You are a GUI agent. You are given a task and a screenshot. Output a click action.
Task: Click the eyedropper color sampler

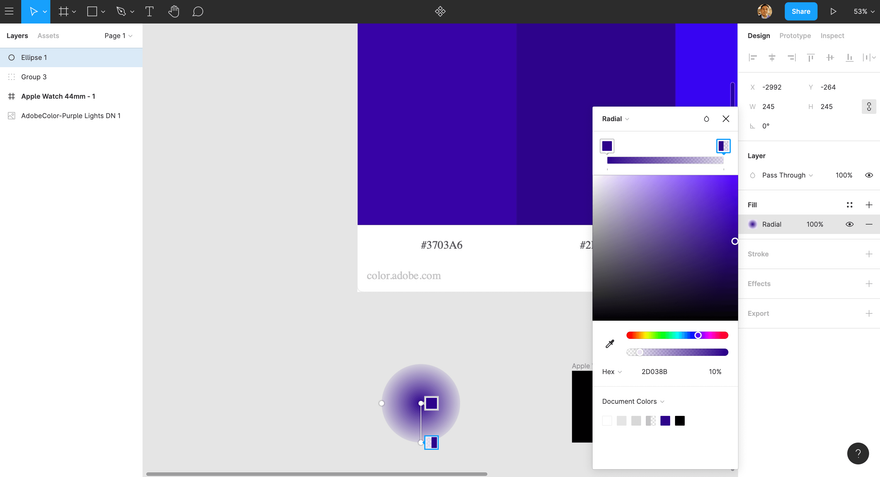(609, 343)
